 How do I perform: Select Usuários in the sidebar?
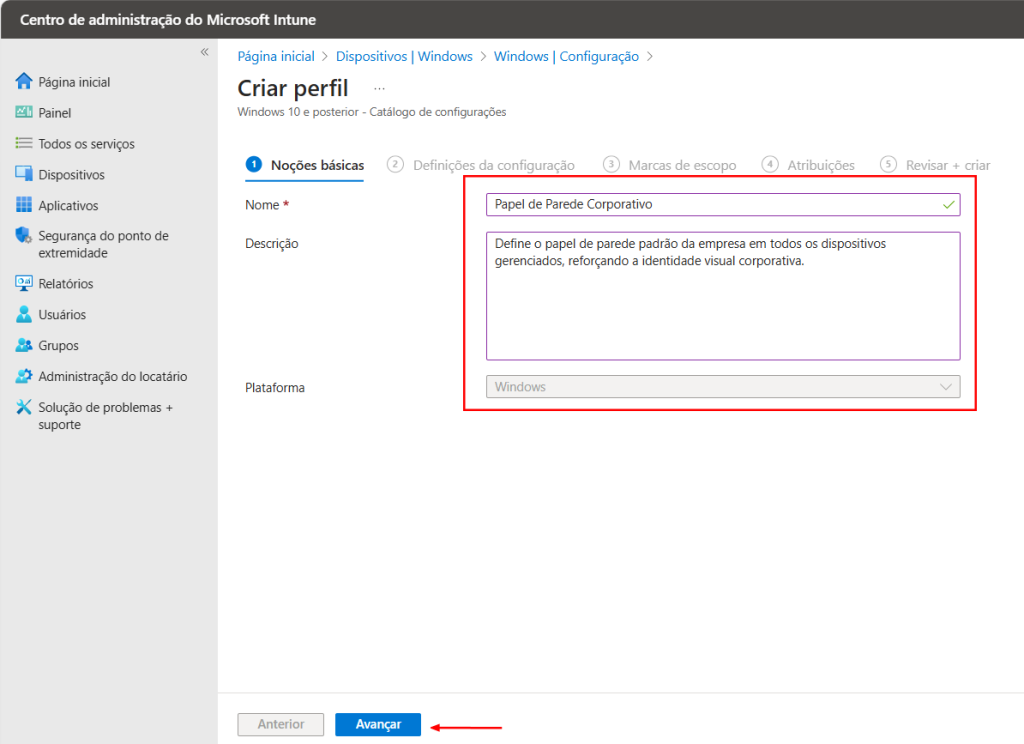[x=62, y=314]
